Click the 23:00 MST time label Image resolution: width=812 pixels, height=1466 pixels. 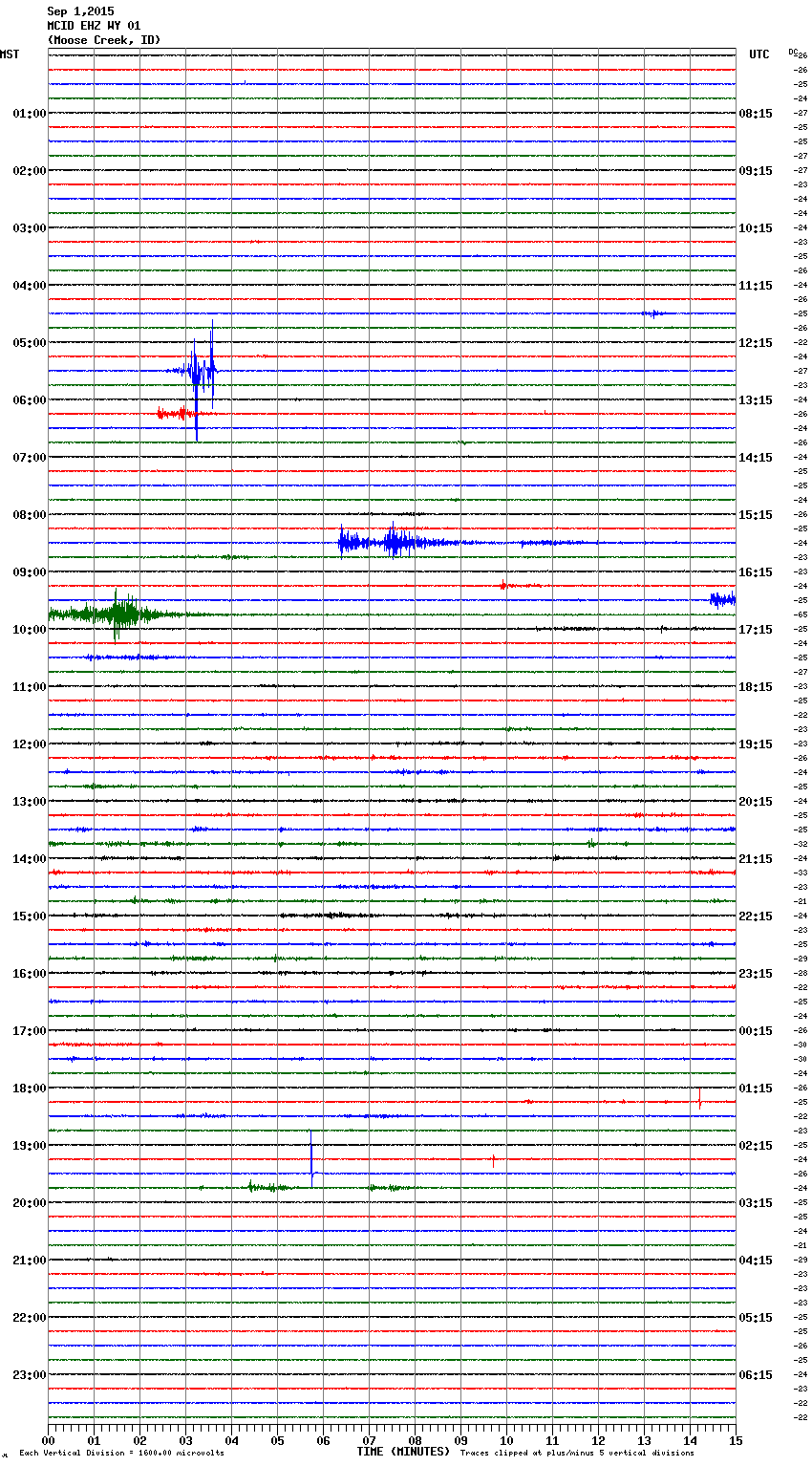coord(29,1375)
